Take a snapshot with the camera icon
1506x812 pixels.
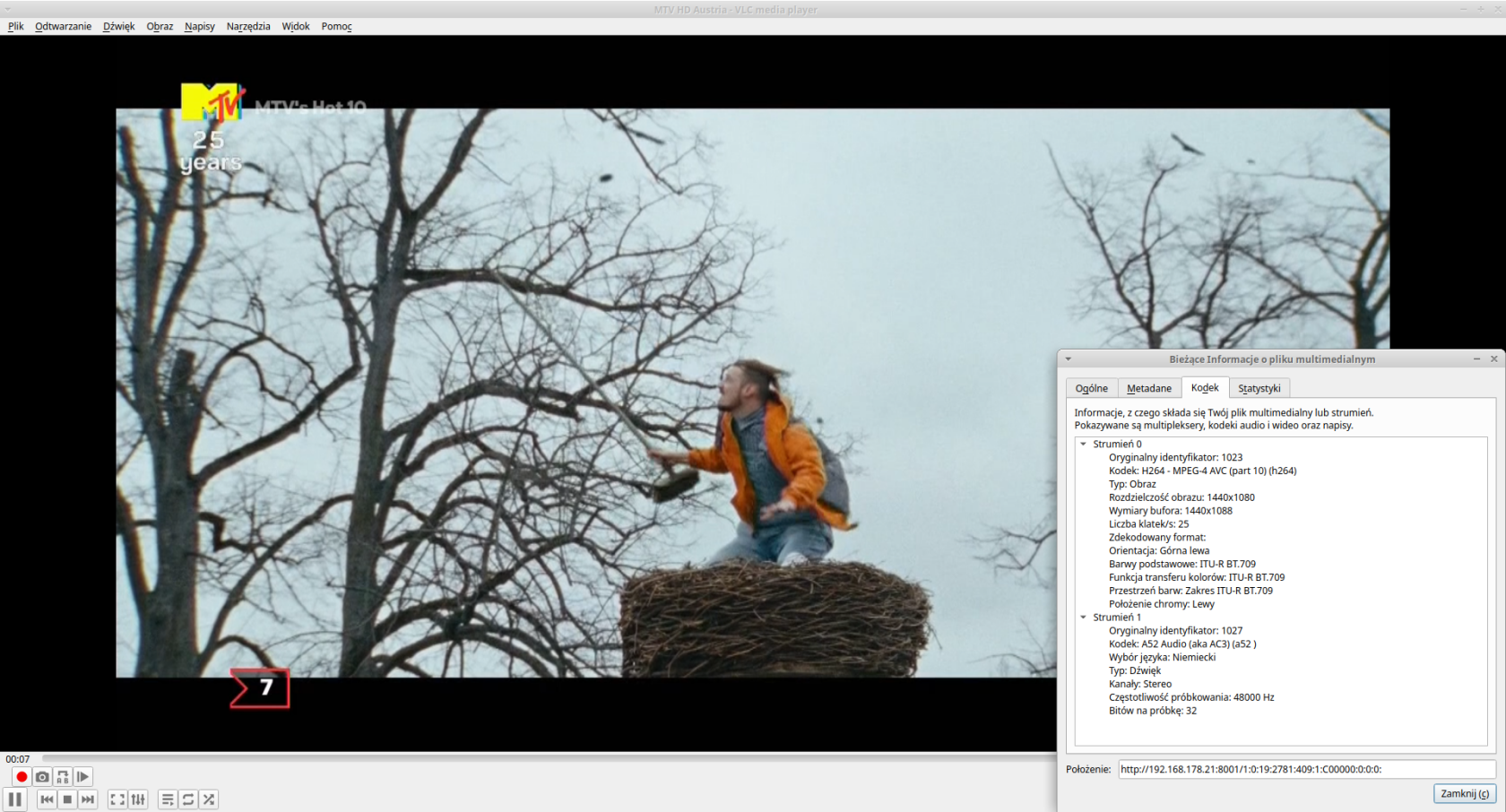click(x=42, y=777)
